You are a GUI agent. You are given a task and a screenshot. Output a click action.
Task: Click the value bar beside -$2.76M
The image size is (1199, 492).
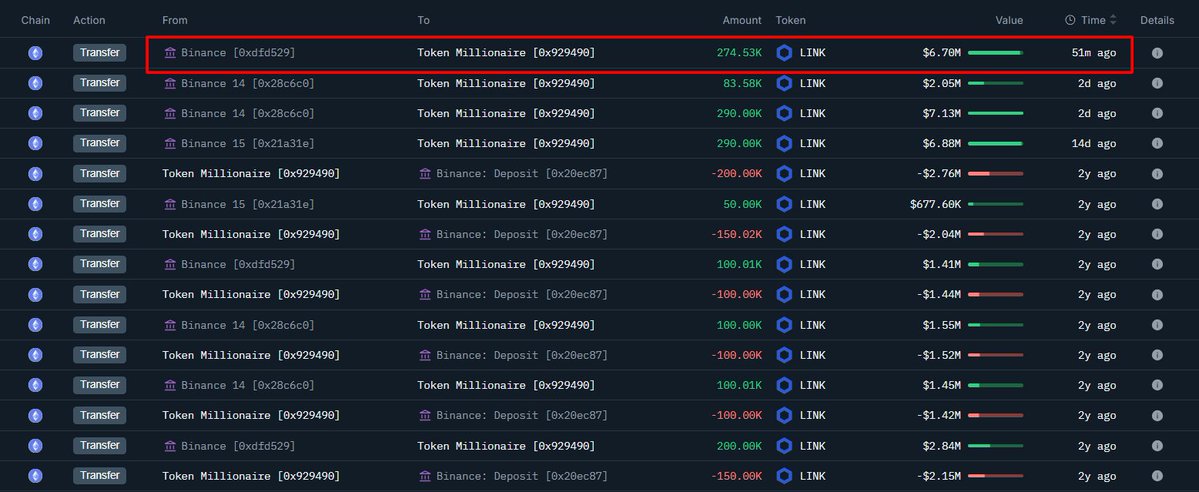coord(995,174)
